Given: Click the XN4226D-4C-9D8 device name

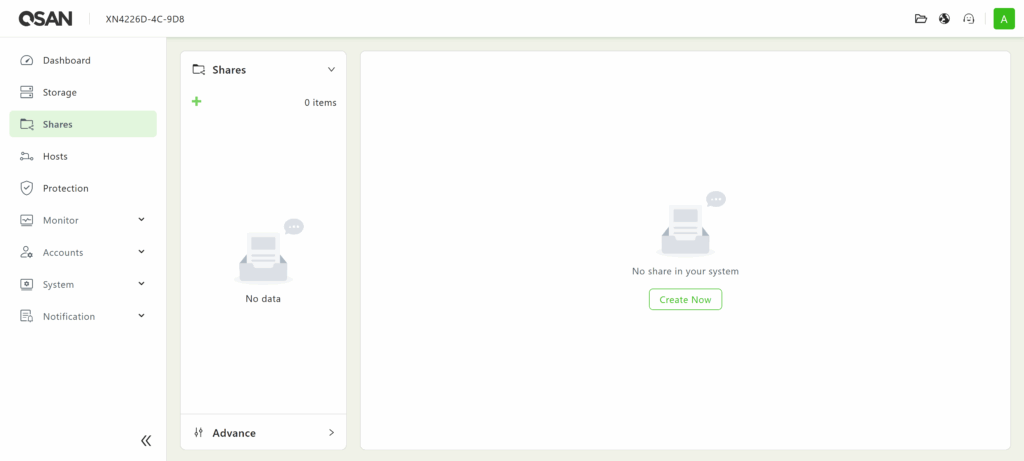Looking at the screenshot, I should [x=145, y=19].
